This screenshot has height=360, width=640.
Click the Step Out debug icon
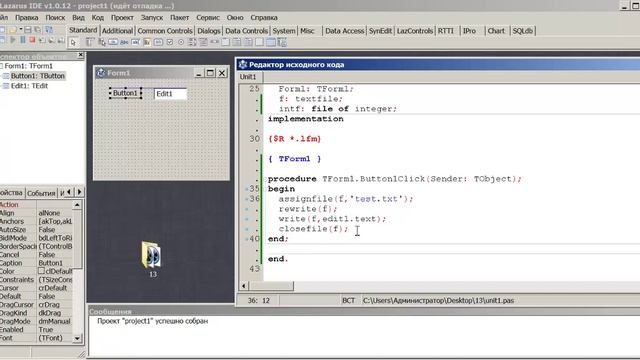(61, 40)
